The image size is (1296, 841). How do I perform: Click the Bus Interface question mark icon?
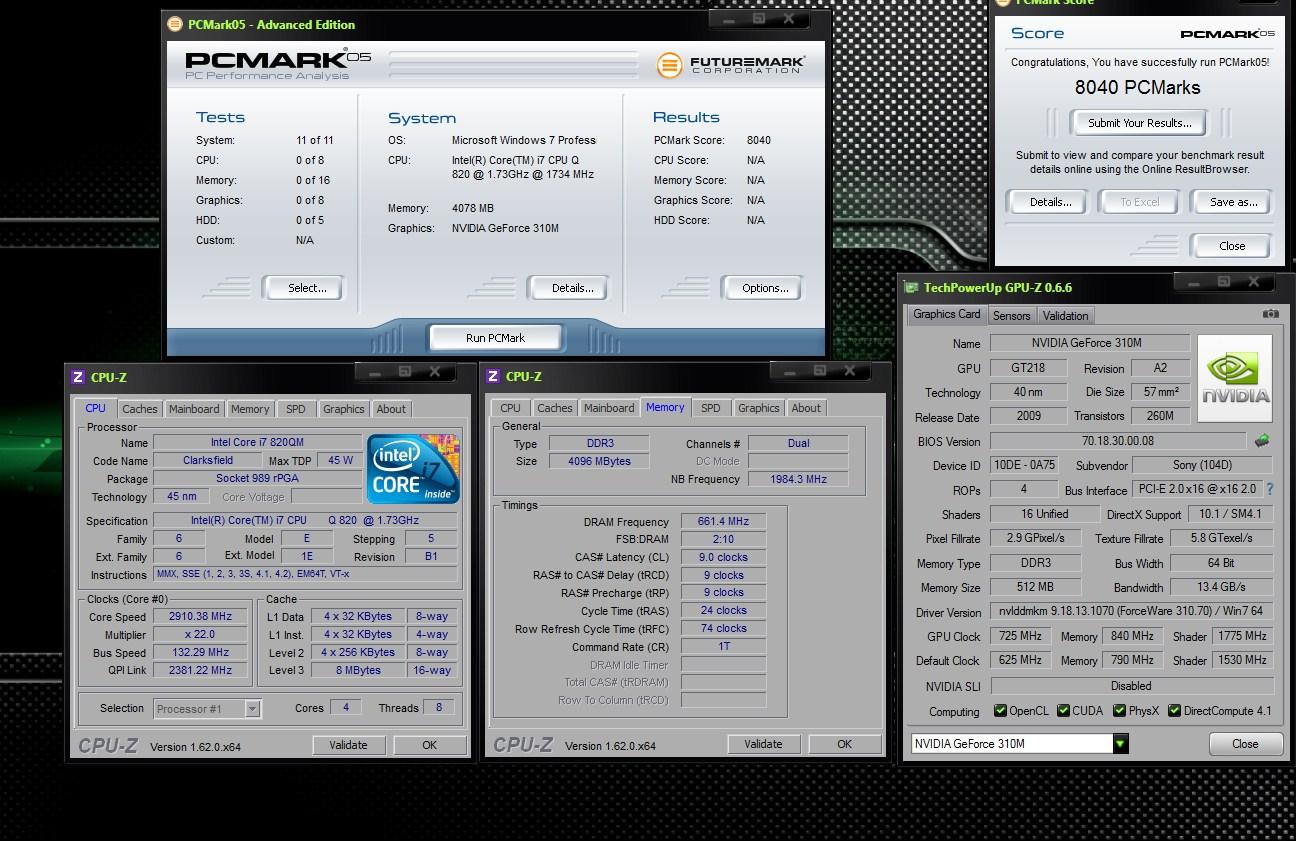coord(1269,490)
